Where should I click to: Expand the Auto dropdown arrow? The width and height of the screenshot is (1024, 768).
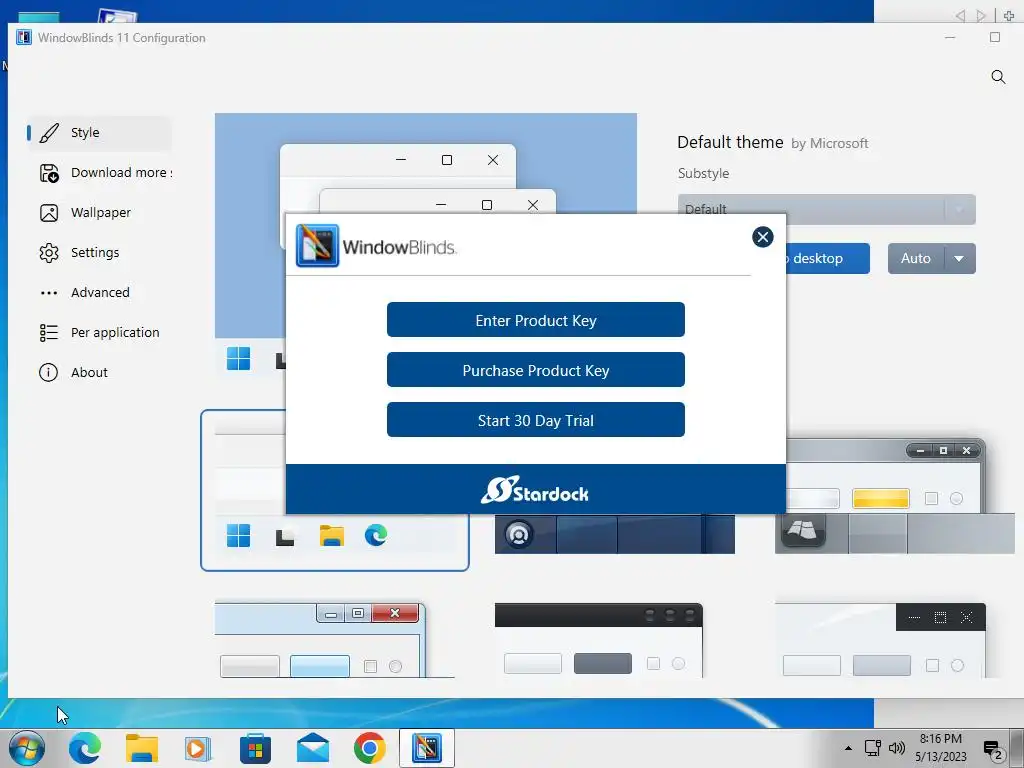point(959,259)
